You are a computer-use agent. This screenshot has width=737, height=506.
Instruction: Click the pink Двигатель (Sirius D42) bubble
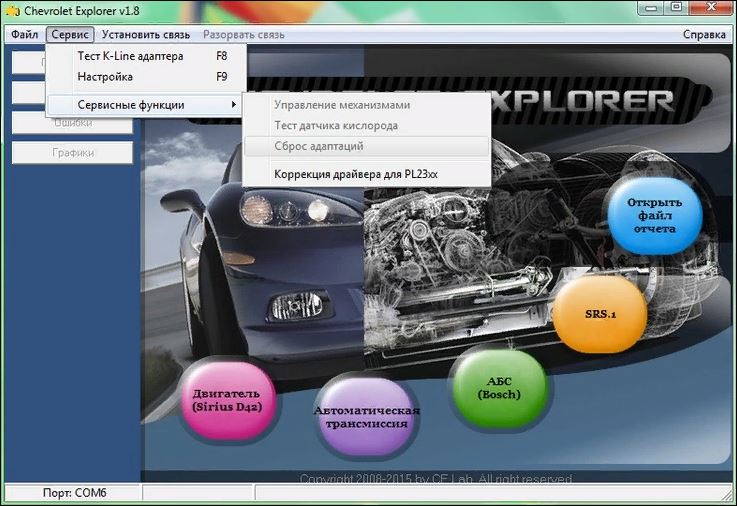pos(227,400)
